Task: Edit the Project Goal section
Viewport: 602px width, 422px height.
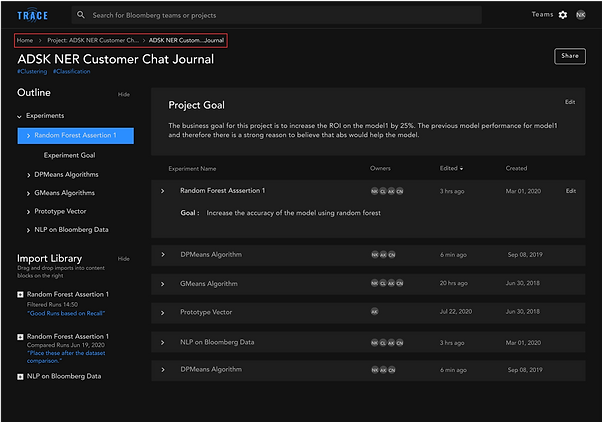Action: click(x=570, y=102)
